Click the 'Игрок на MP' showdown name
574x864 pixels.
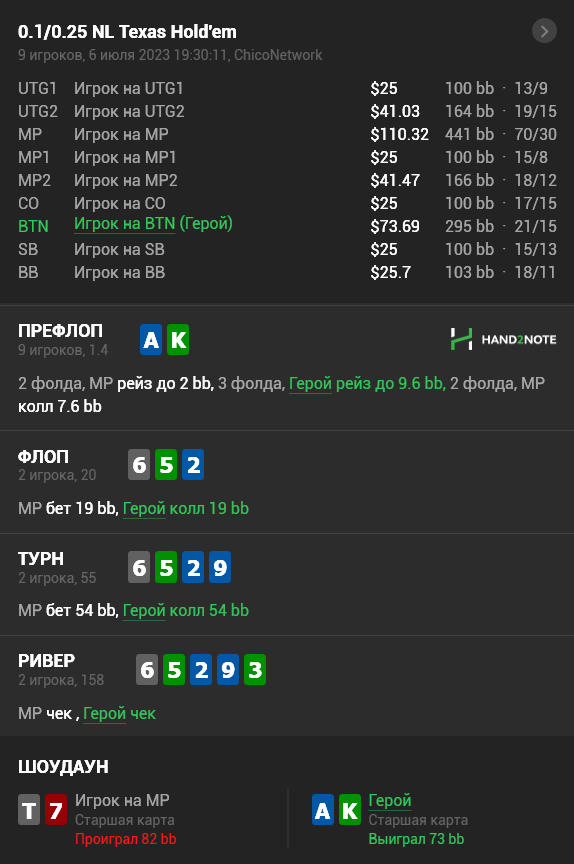(x=122, y=800)
